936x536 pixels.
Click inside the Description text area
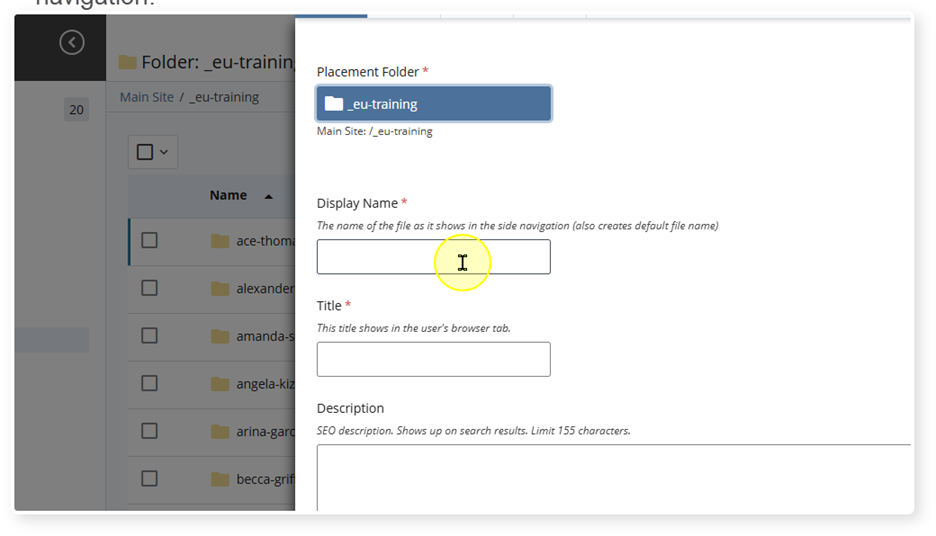coord(612,477)
